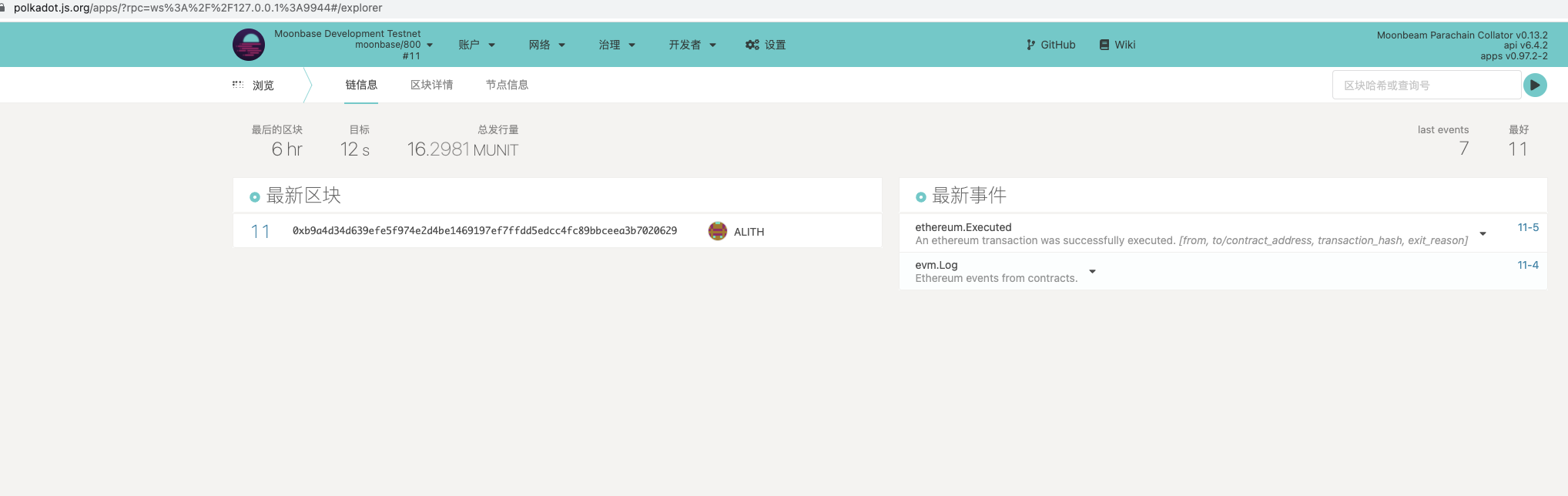This screenshot has width=1568, height=496.
Task: Focus the block hash or number search field
Action: [1426, 85]
